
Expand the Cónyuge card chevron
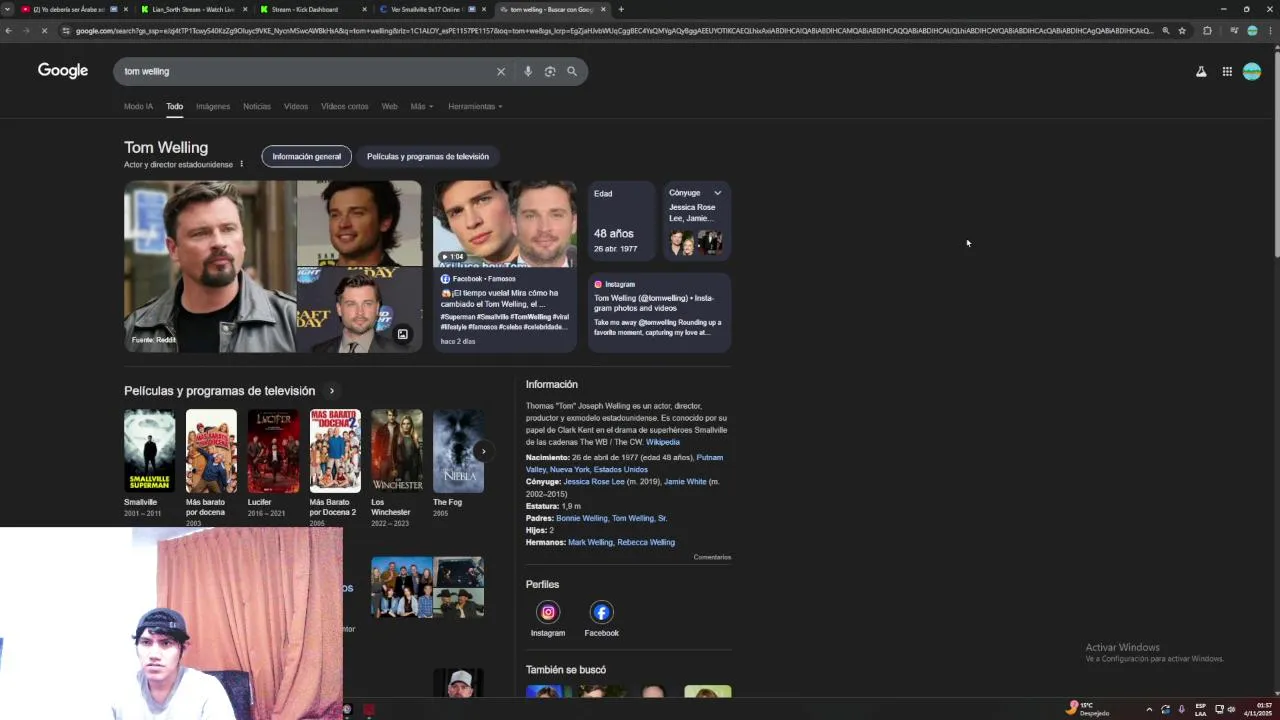tap(717, 193)
